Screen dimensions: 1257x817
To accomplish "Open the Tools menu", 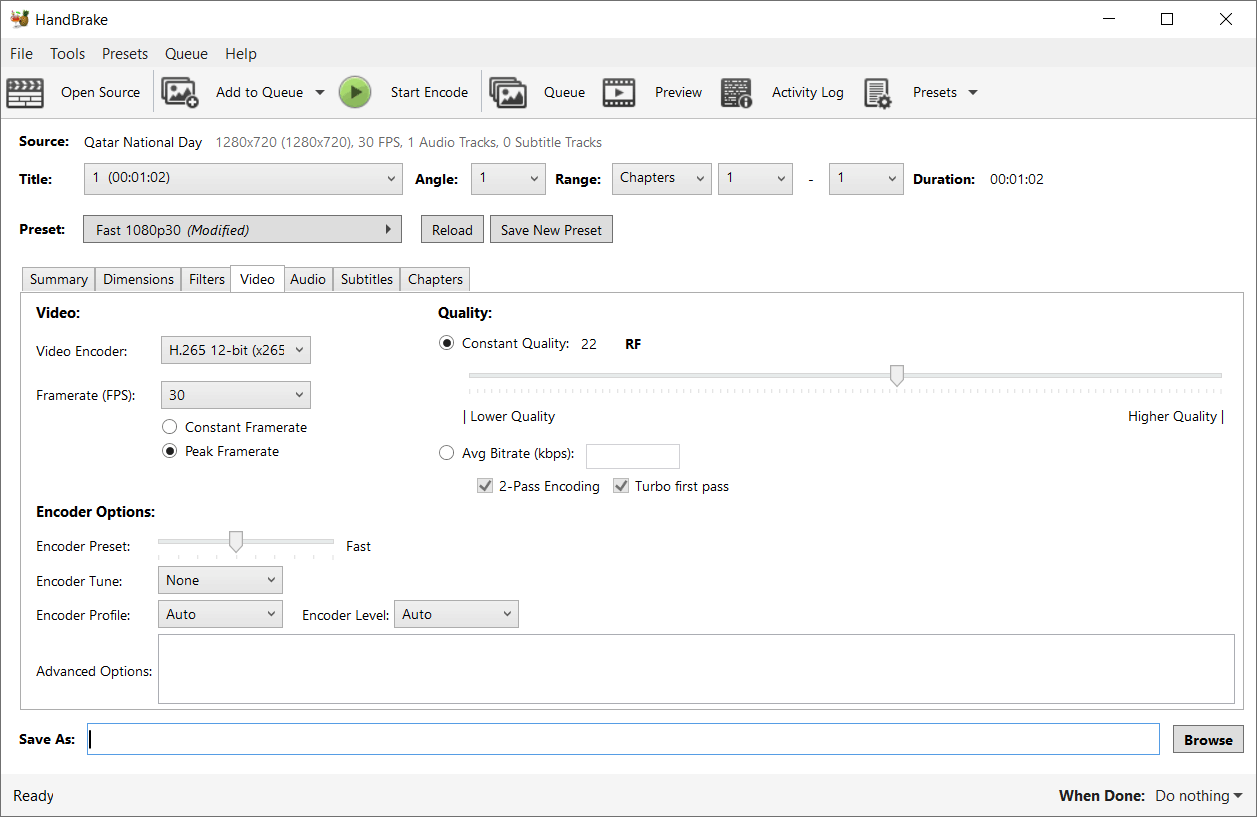I will click(67, 53).
